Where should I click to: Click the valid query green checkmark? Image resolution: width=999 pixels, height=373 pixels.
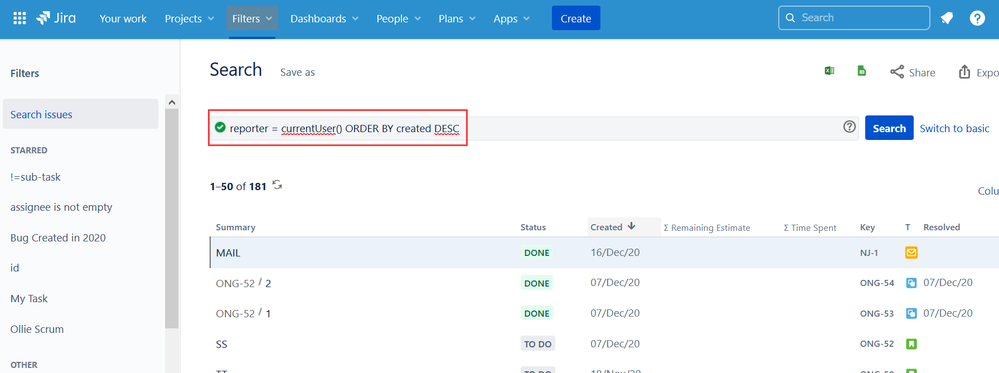[x=220, y=128]
